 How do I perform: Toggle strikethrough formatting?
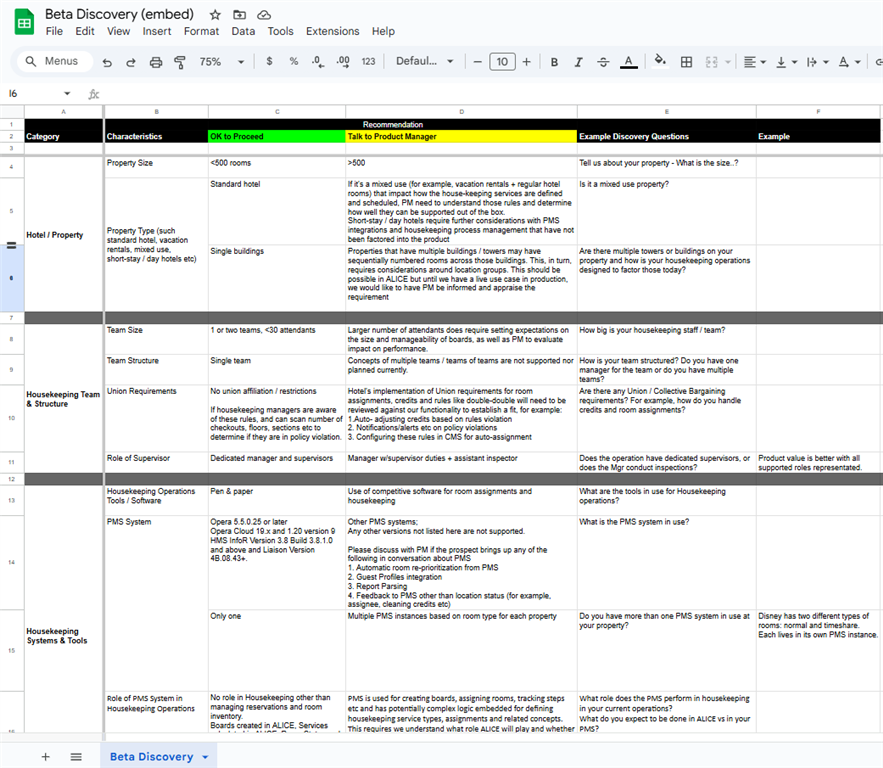coord(603,62)
